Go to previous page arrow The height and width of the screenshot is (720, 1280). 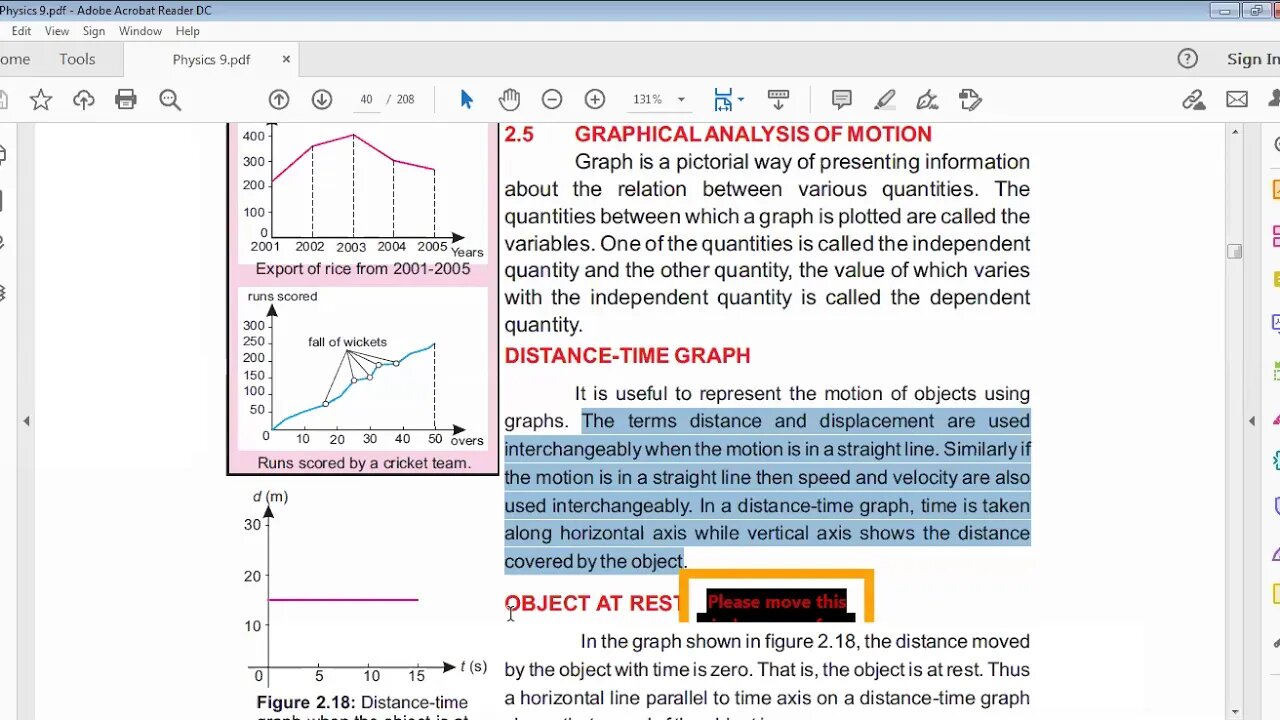[x=279, y=99]
